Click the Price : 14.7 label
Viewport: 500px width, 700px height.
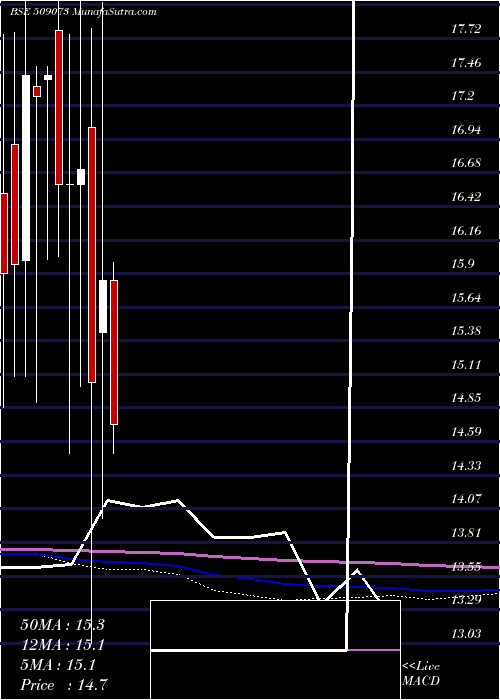tap(64, 685)
